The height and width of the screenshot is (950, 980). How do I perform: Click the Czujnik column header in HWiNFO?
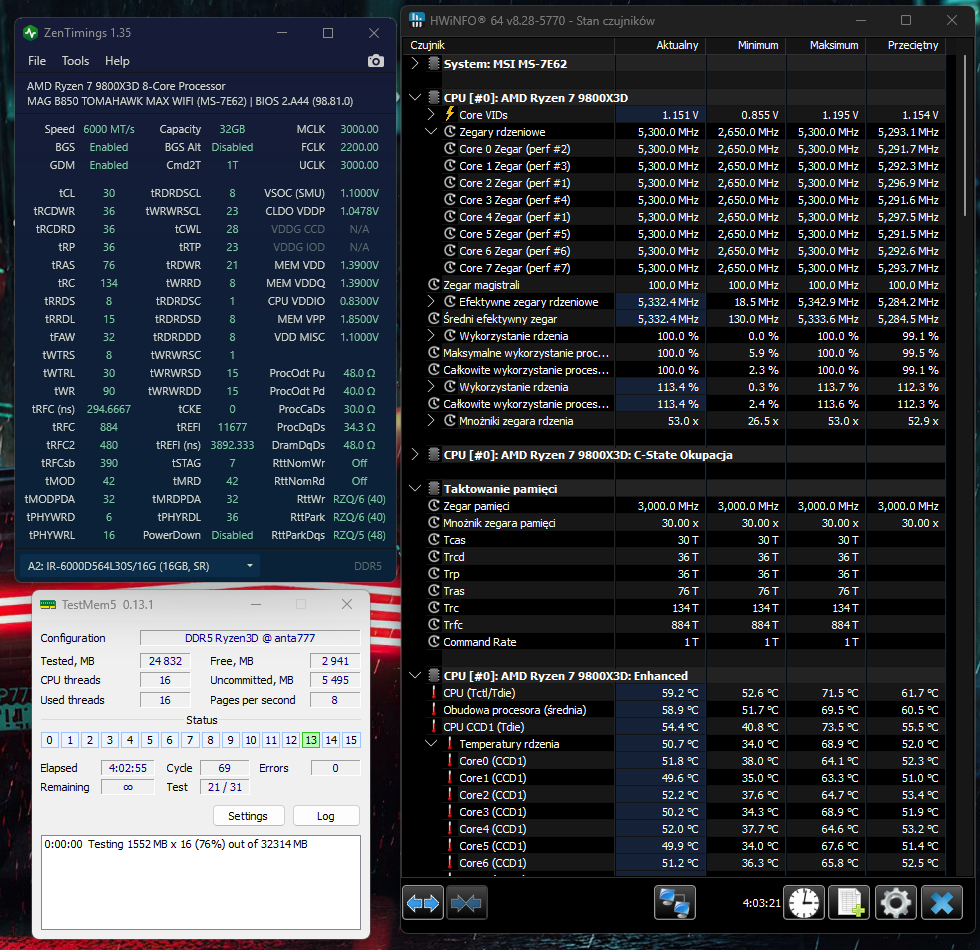click(x=509, y=45)
